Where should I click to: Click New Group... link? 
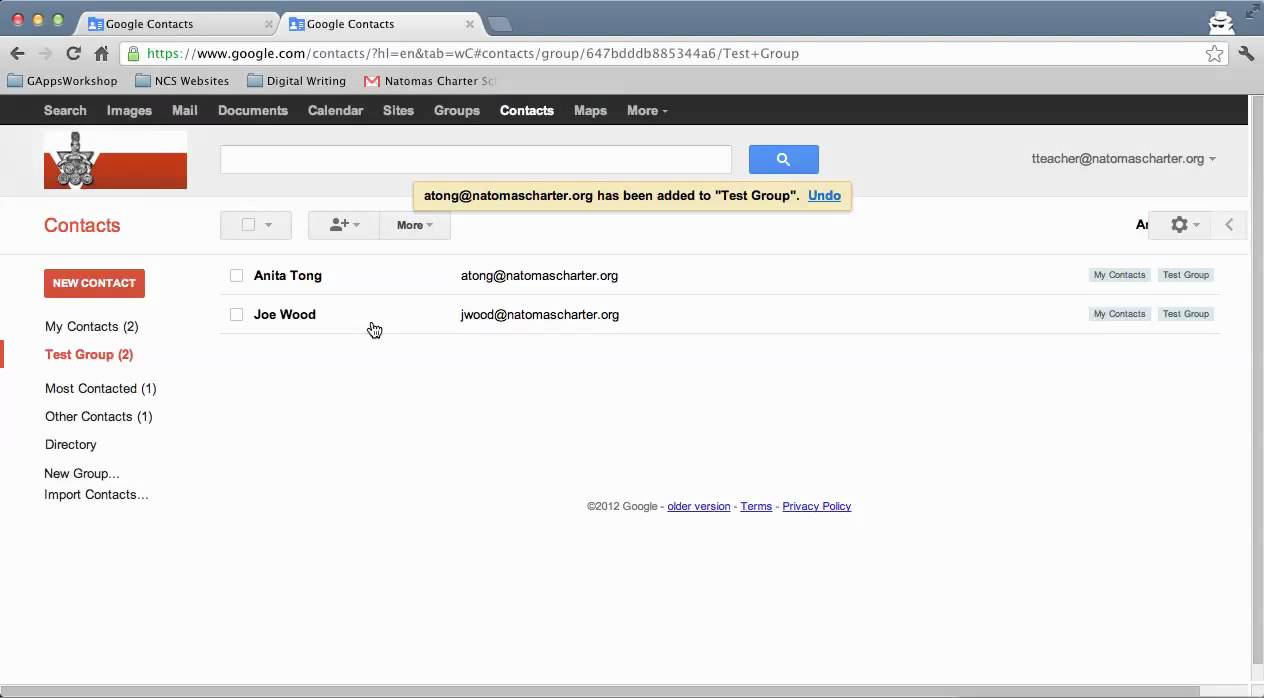tap(82, 473)
